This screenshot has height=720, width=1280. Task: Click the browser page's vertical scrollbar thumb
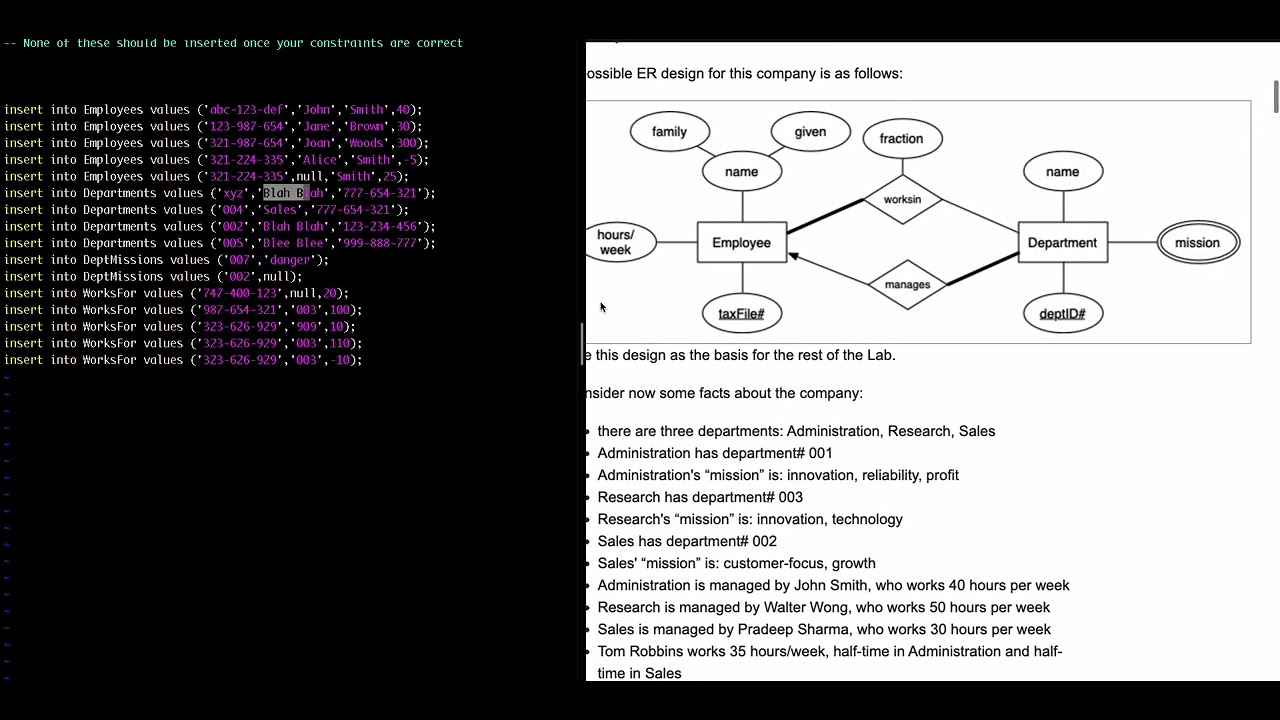click(x=1275, y=96)
